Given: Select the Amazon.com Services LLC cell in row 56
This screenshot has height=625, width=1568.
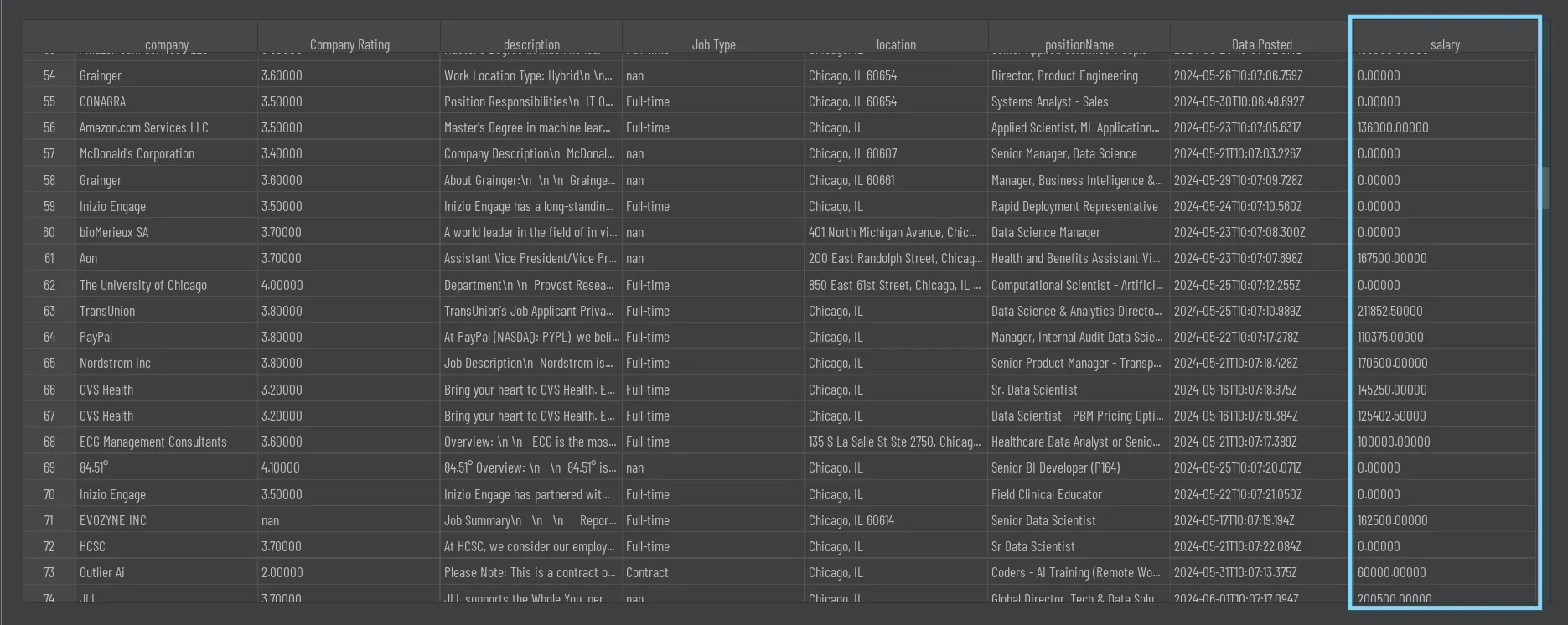Looking at the screenshot, I should [166, 127].
